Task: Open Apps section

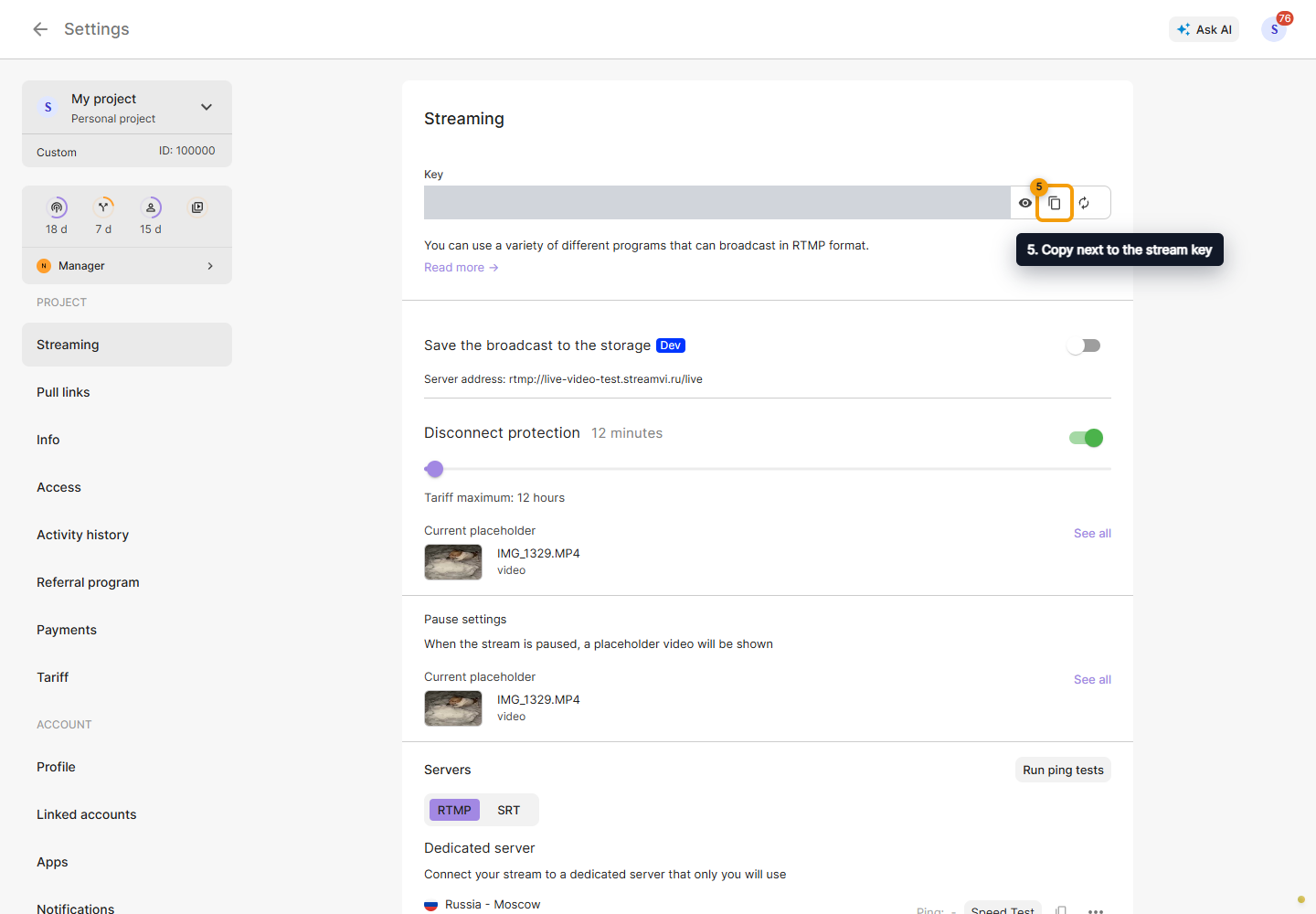Action: [127, 862]
